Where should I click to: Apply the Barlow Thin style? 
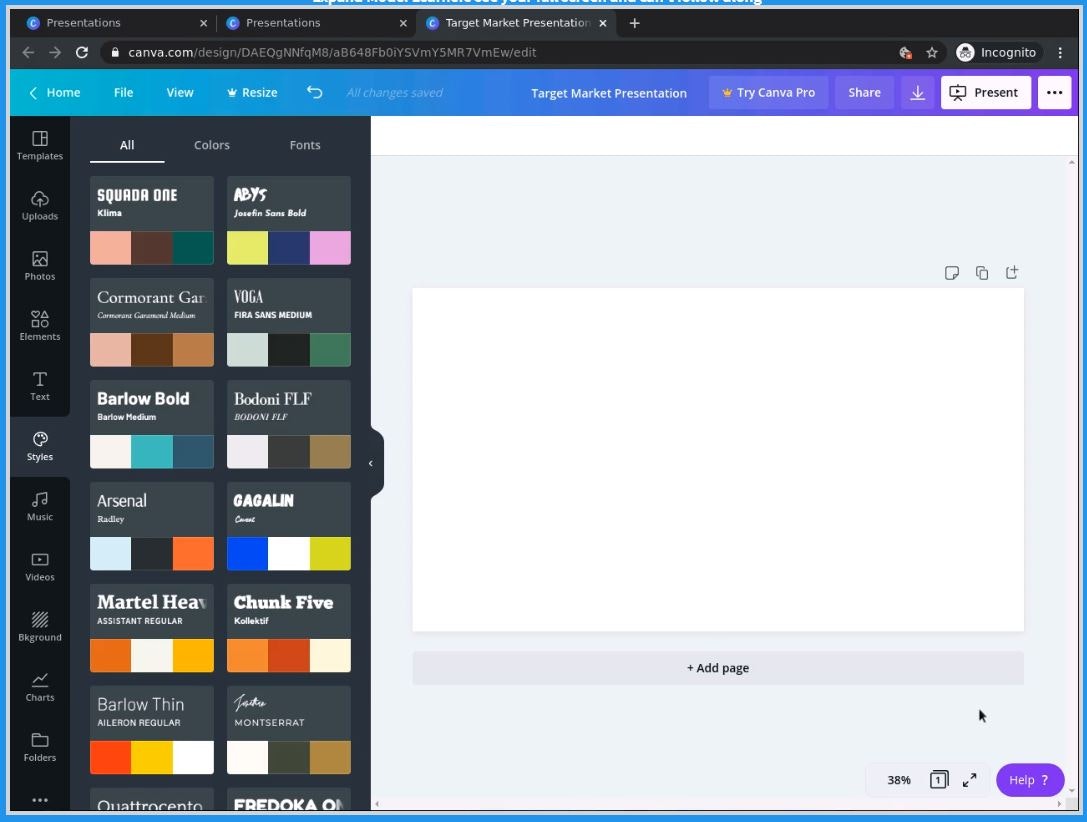pos(152,730)
